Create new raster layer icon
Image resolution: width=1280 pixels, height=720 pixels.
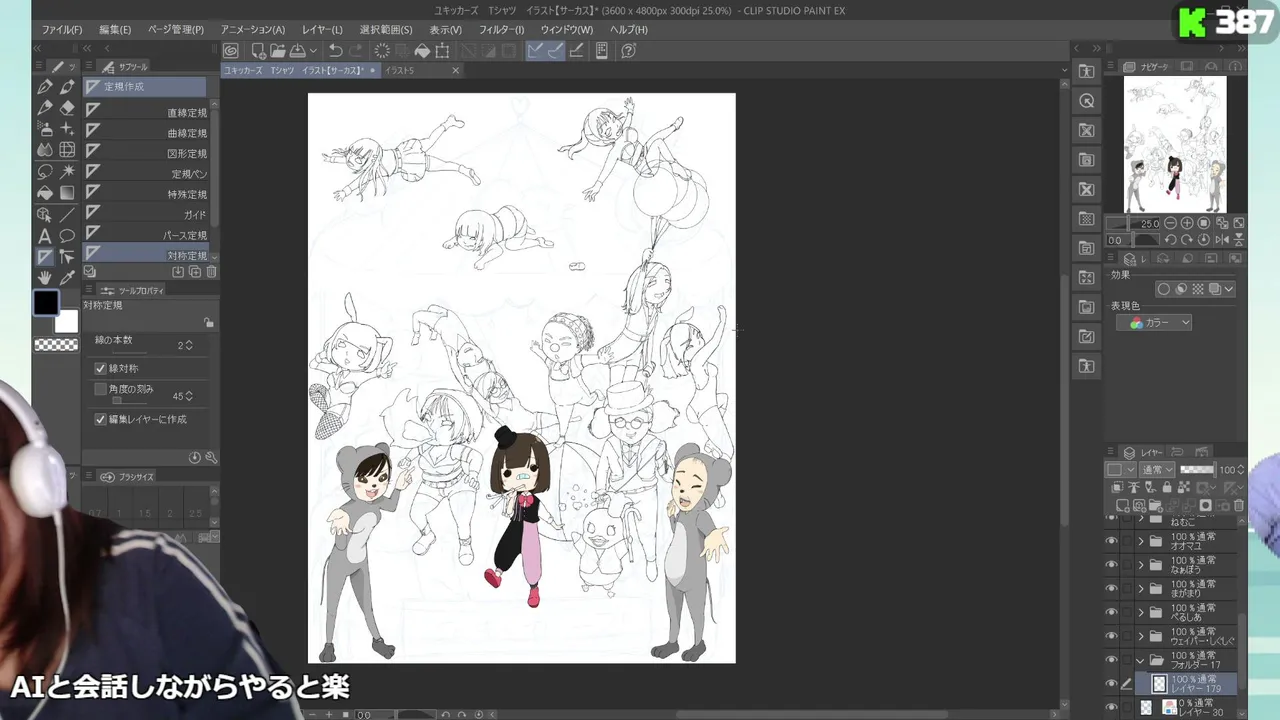tap(1123, 506)
